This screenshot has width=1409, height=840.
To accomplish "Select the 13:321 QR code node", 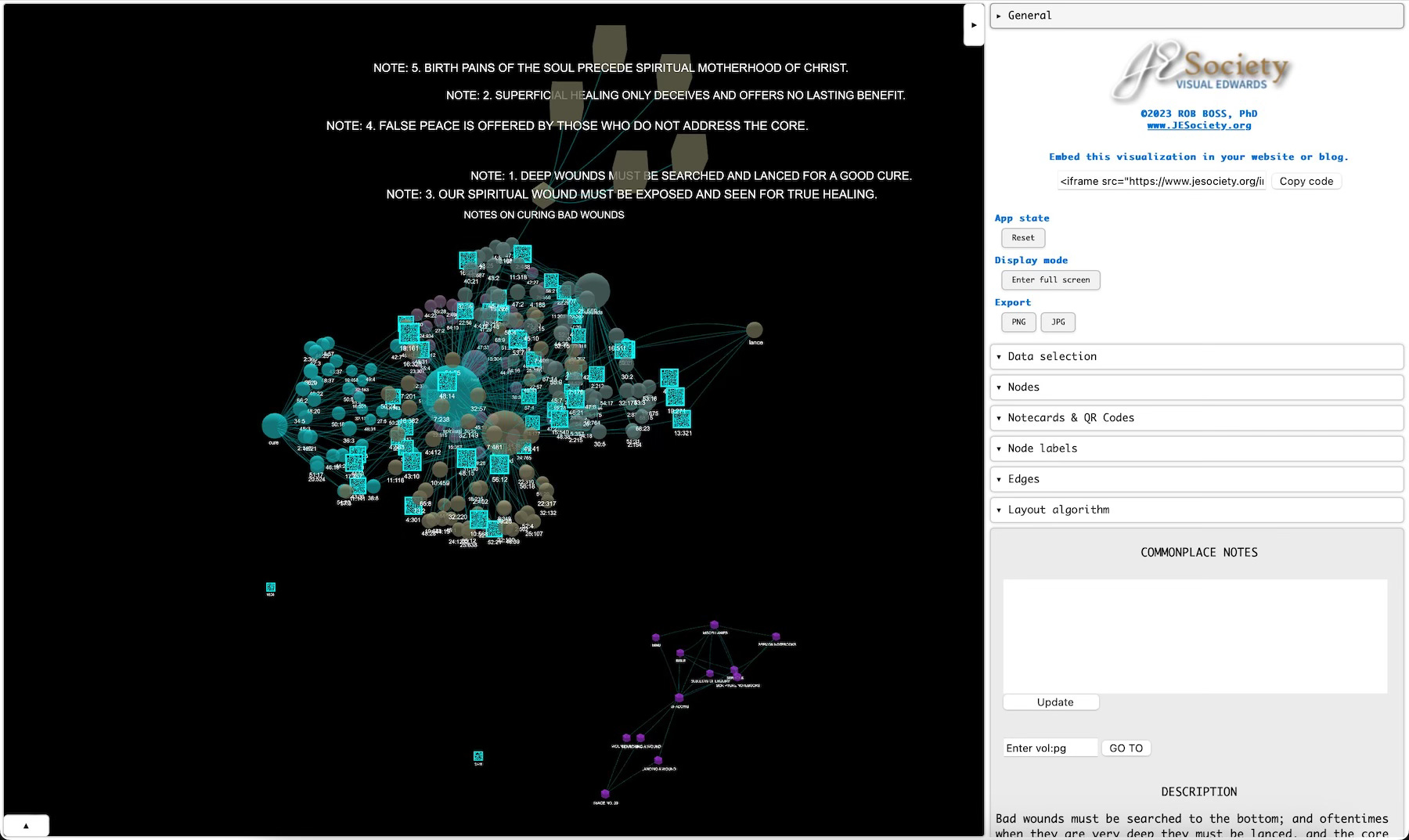I will pos(682,419).
